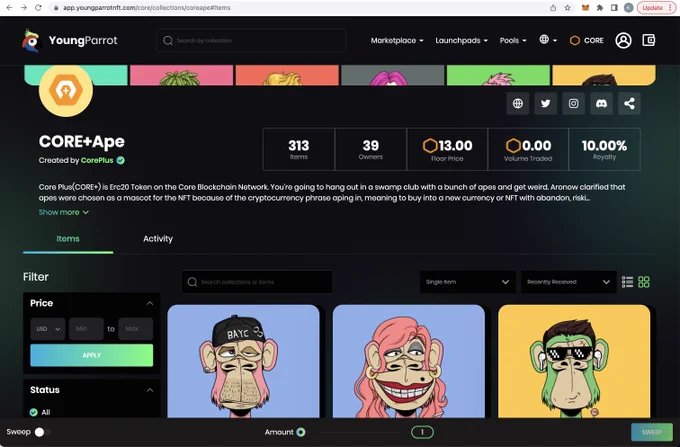This screenshot has width=680, height=447.
Task: Click the CorePlus verified badge
Action: click(121, 160)
